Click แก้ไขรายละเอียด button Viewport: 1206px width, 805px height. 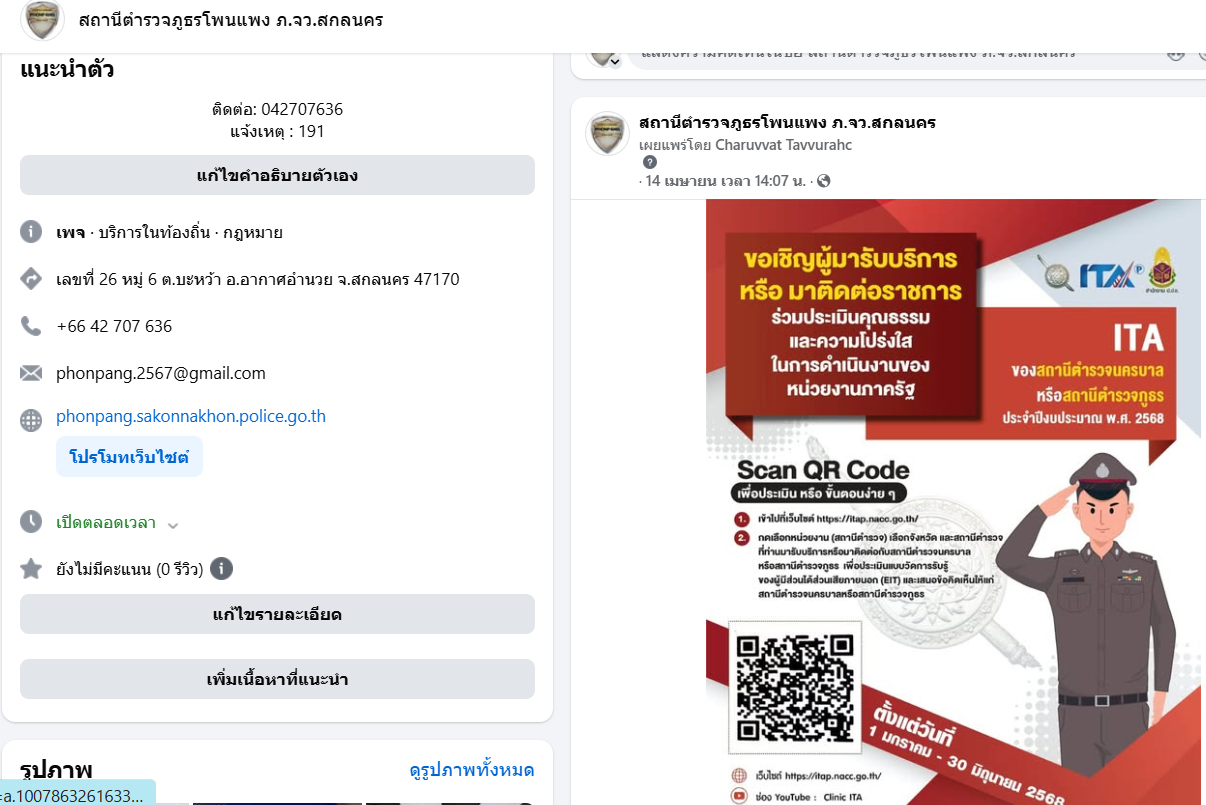(277, 614)
